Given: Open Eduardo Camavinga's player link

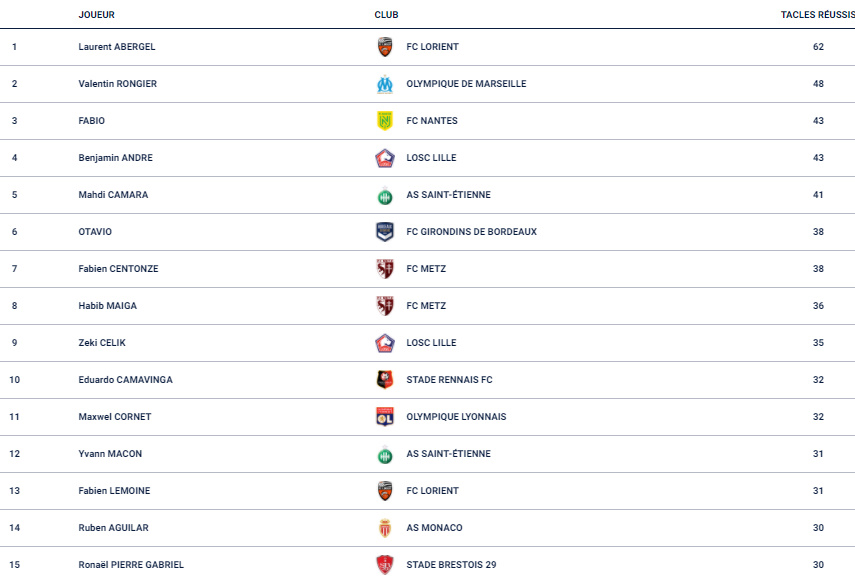Looking at the screenshot, I should pyautogui.click(x=125, y=380).
